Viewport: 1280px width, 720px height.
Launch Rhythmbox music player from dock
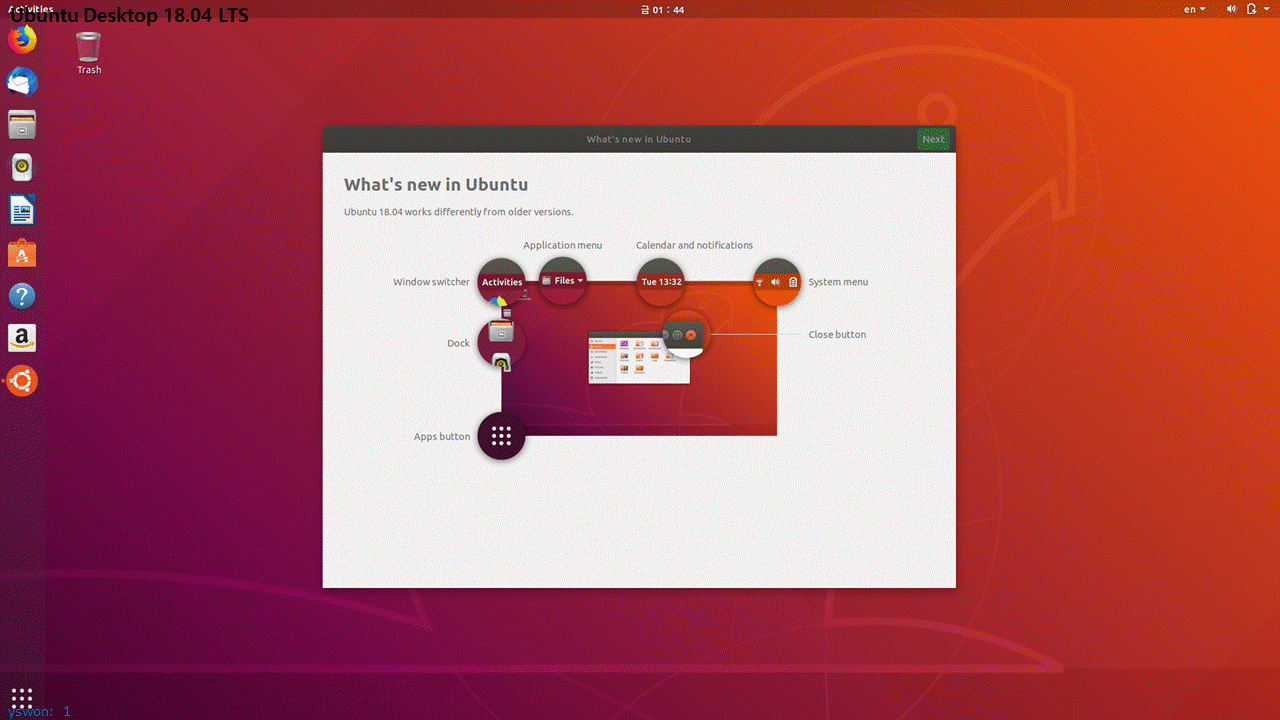pos(22,167)
